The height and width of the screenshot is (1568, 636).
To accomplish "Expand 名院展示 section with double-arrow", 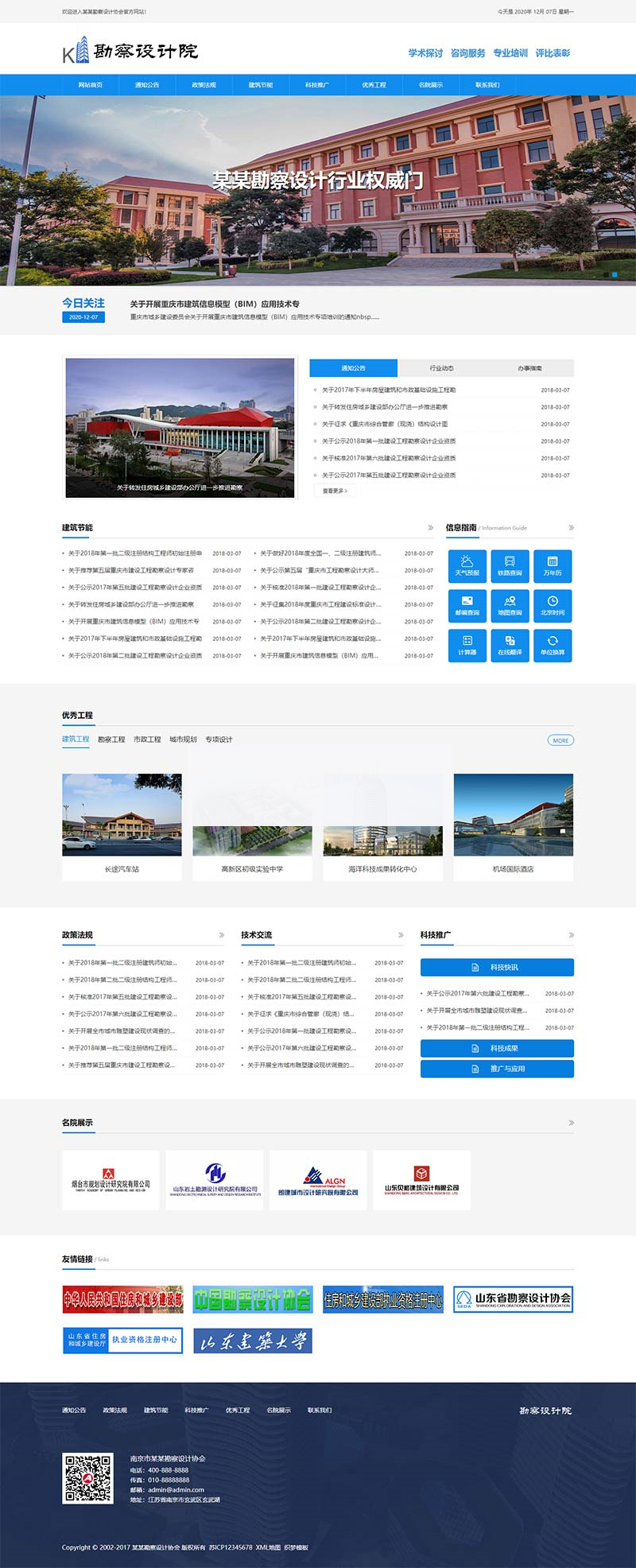I will point(571,1123).
